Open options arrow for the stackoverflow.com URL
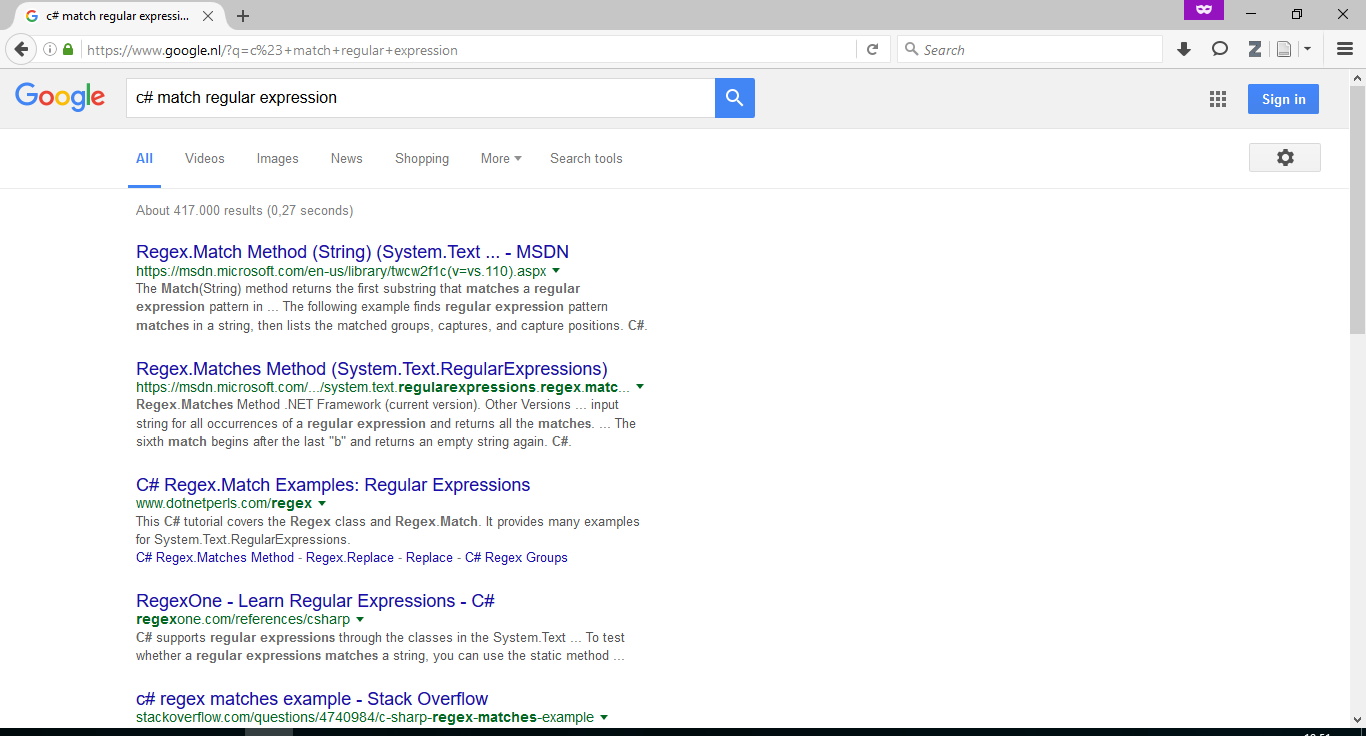 click(x=603, y=717)
